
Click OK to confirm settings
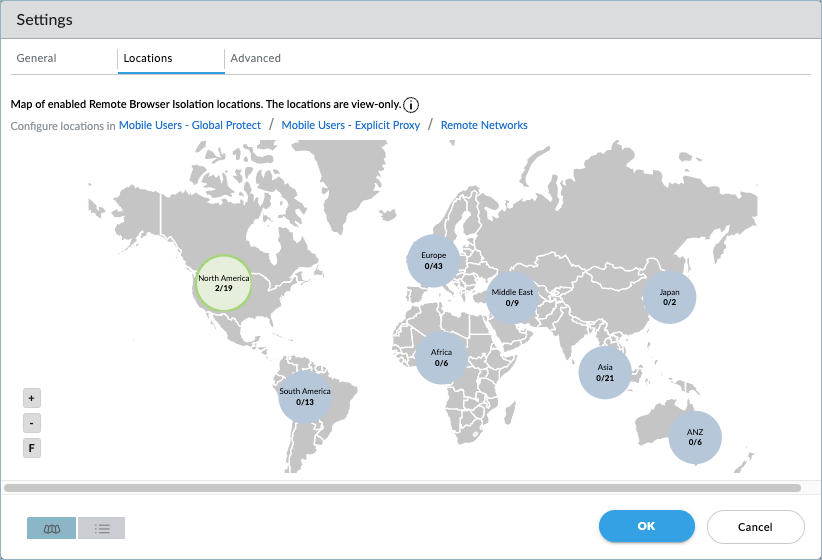(646, 526)
